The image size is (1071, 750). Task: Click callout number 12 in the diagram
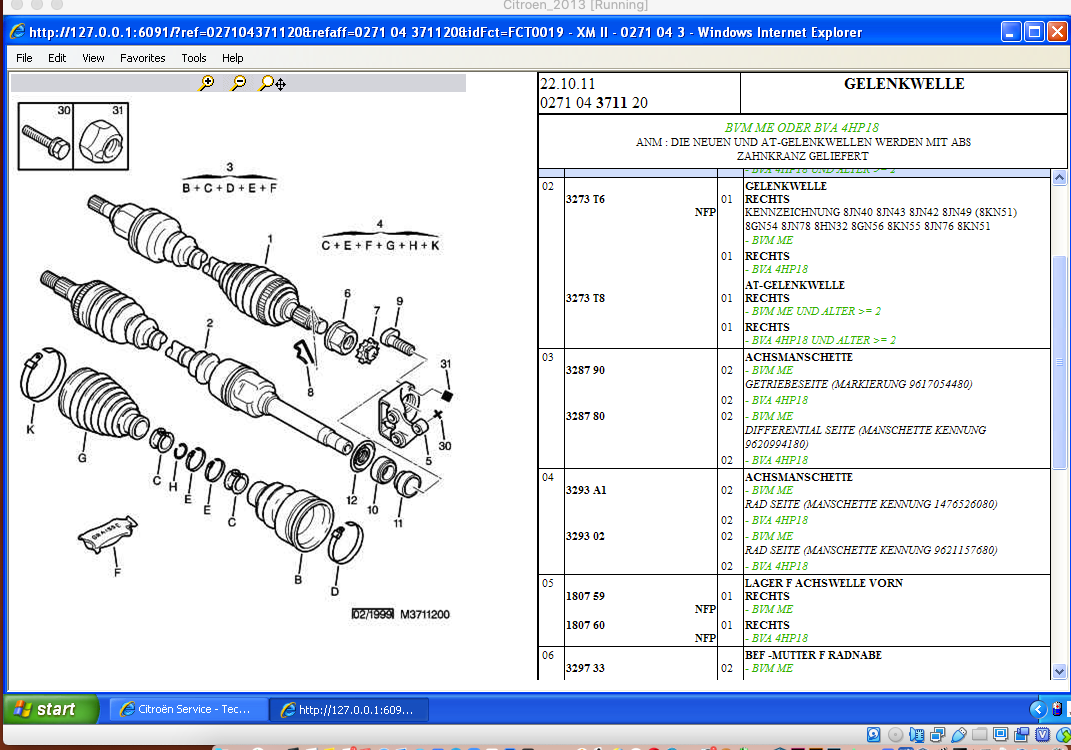pyautogui.click(x=352, y=500)
